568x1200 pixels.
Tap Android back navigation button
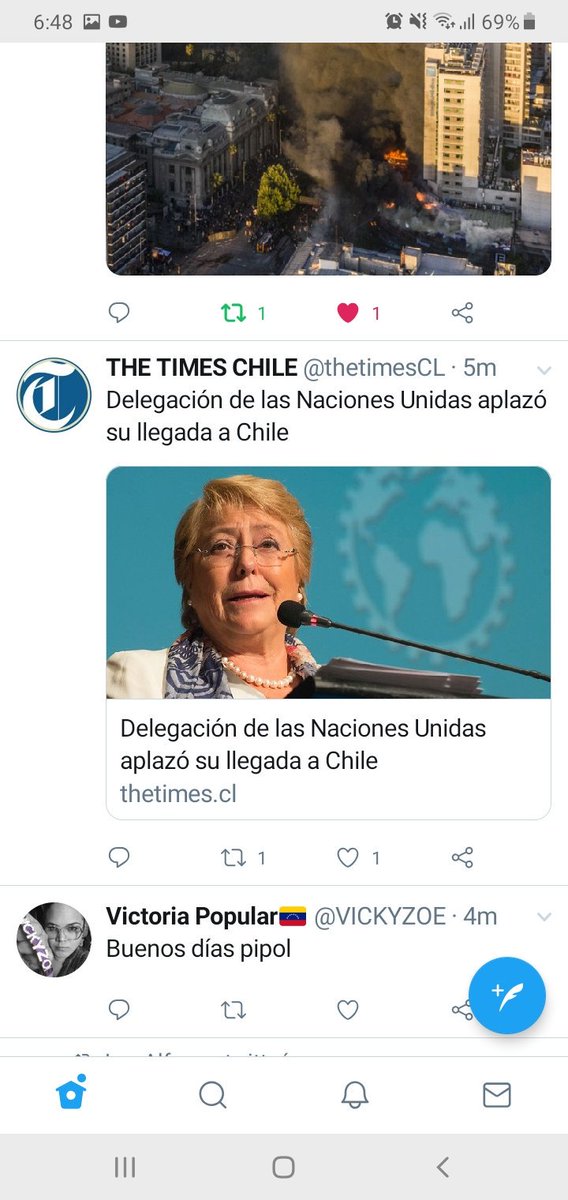443,1167
